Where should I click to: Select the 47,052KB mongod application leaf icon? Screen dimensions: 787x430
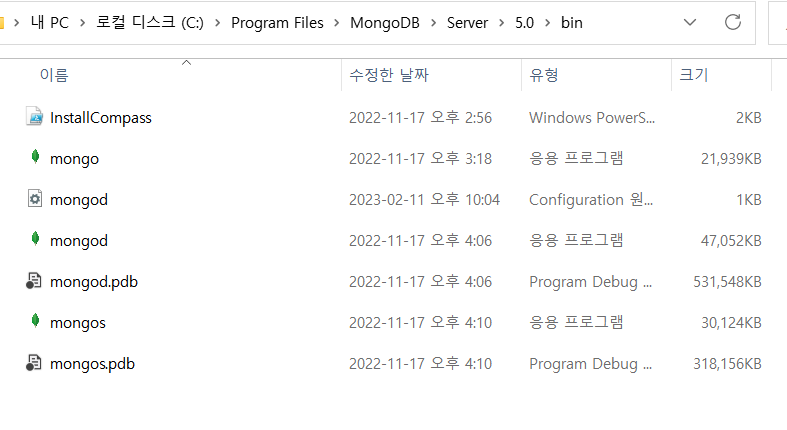[35, 239]
